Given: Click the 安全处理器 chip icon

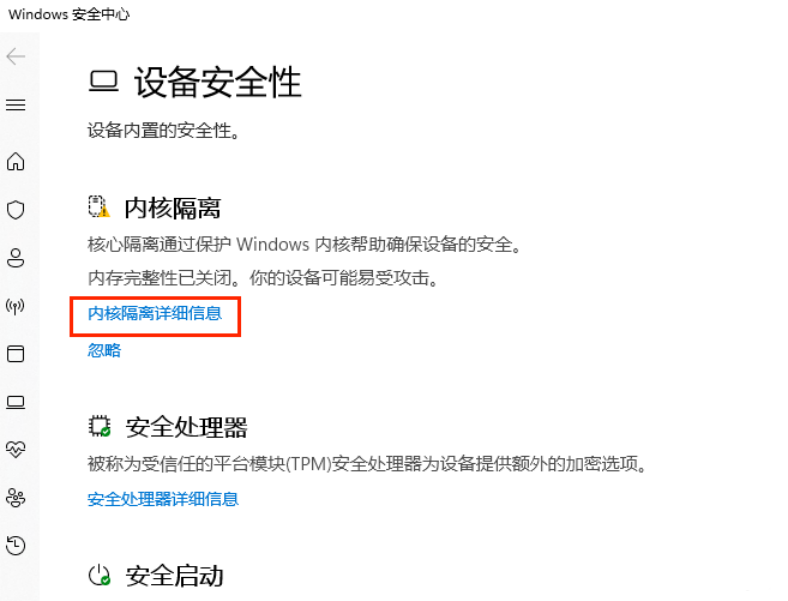Looking at the screenshot, I should (100, 426).
